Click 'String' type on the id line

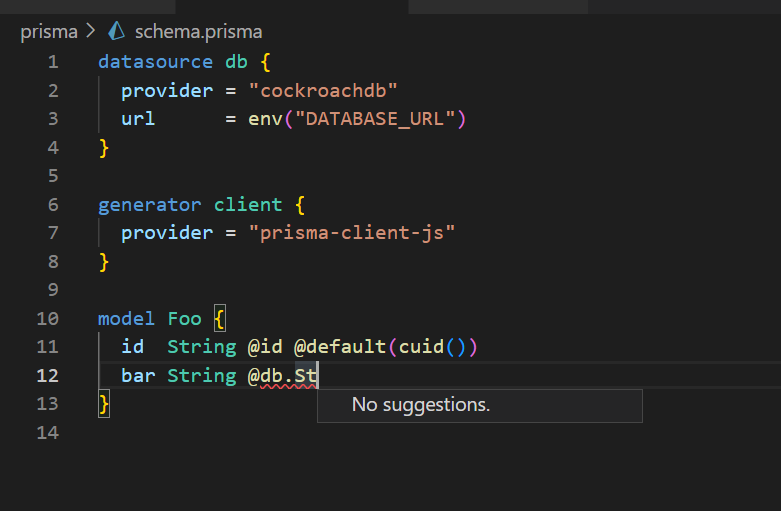[202, 347]
